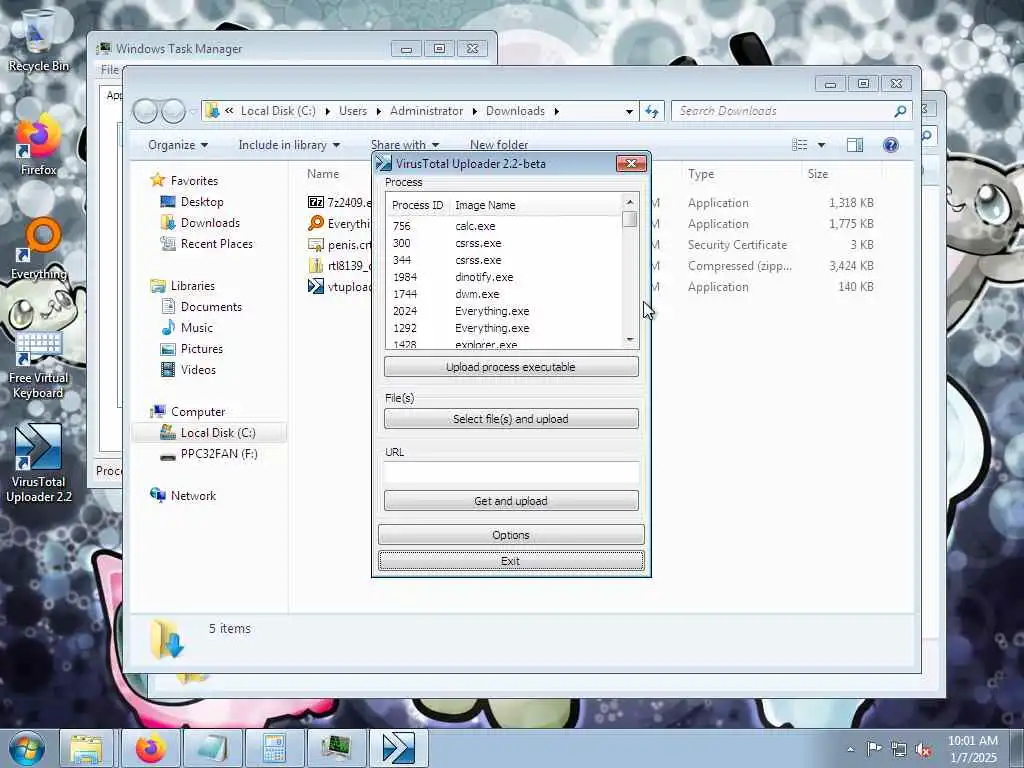Switch to Task Manager in the taskbar
Screen dimensions: 1024x768
pyautogui.click(x=336, y=748)
